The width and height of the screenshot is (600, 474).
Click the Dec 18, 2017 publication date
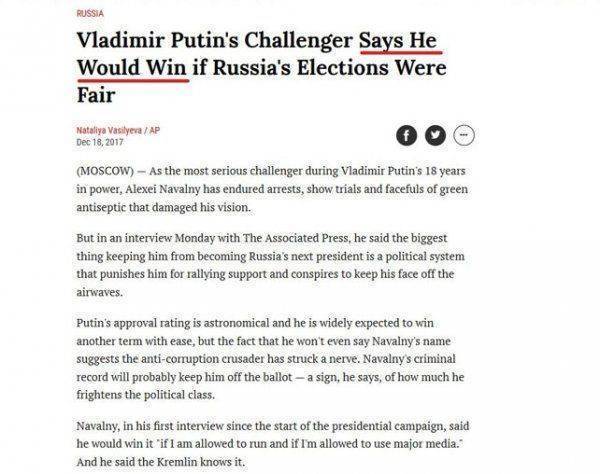pos(97,144)
